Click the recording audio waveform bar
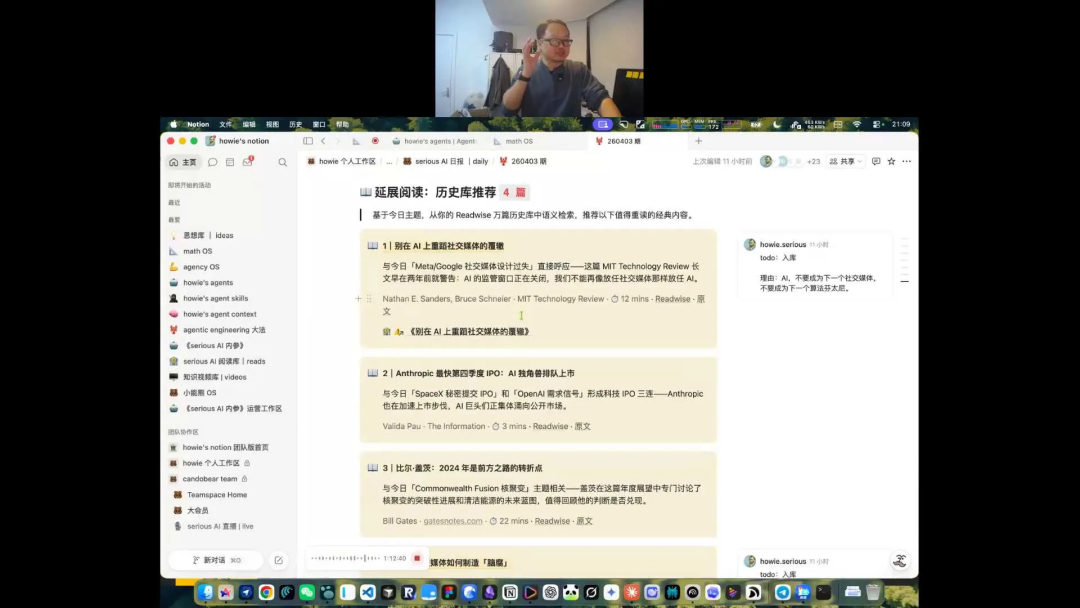This screenshot has height=608, width=1080. (x=345, y=558)
